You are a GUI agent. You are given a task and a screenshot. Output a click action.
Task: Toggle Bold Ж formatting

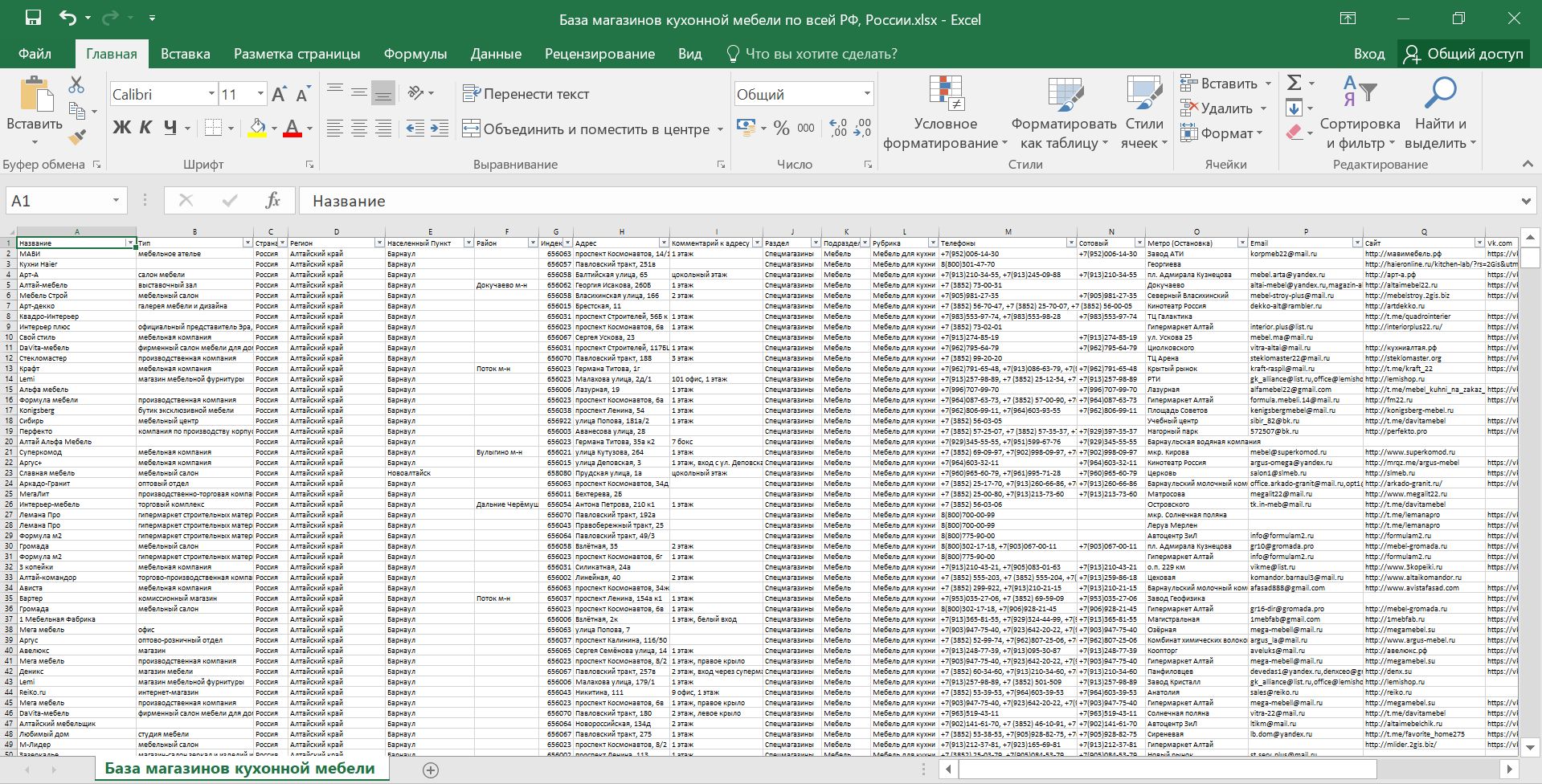tap(121, 127)
